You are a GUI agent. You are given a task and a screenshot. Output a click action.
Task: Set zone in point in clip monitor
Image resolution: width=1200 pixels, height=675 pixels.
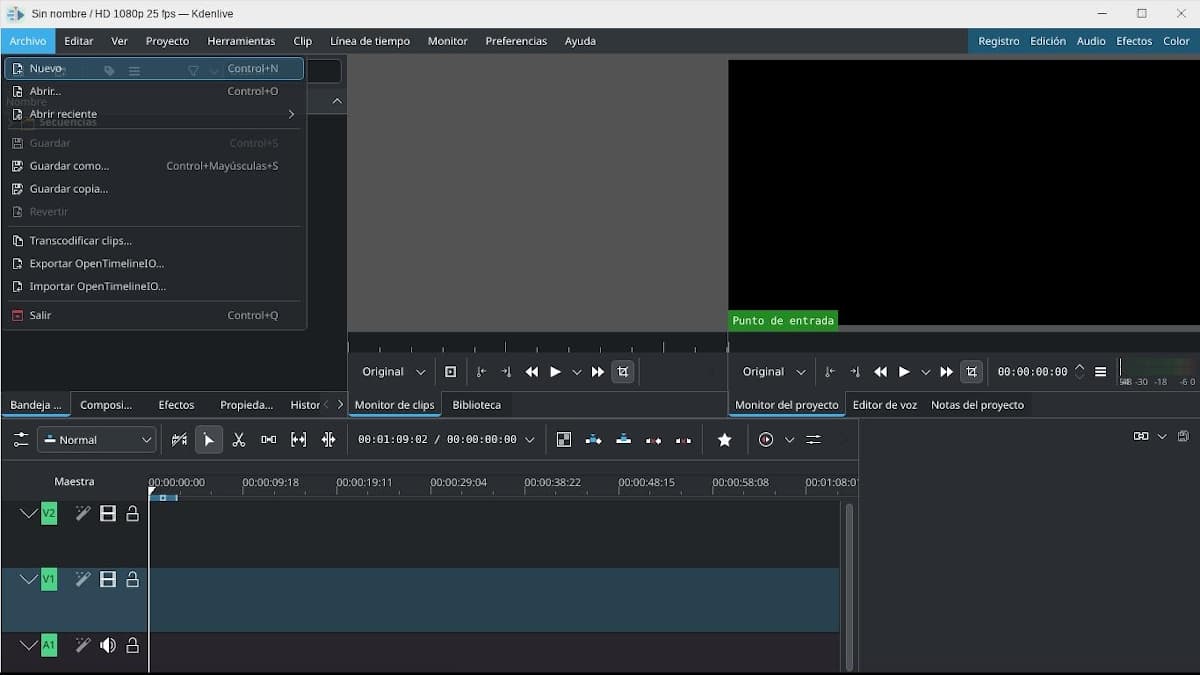[481, 372]
